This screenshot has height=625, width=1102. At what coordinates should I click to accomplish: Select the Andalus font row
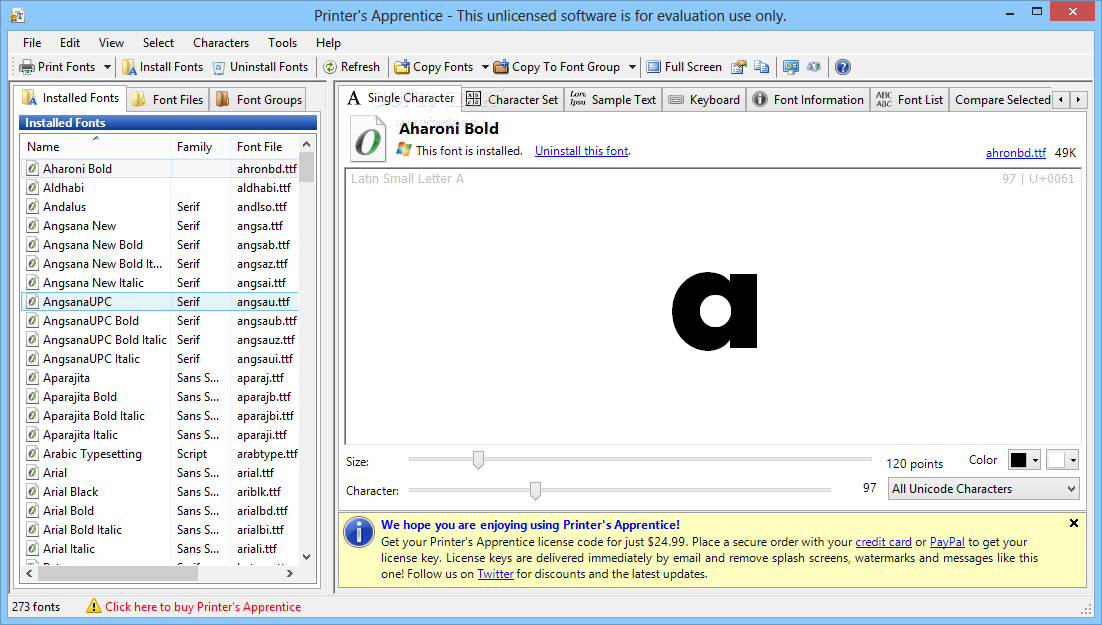(160, 207)
